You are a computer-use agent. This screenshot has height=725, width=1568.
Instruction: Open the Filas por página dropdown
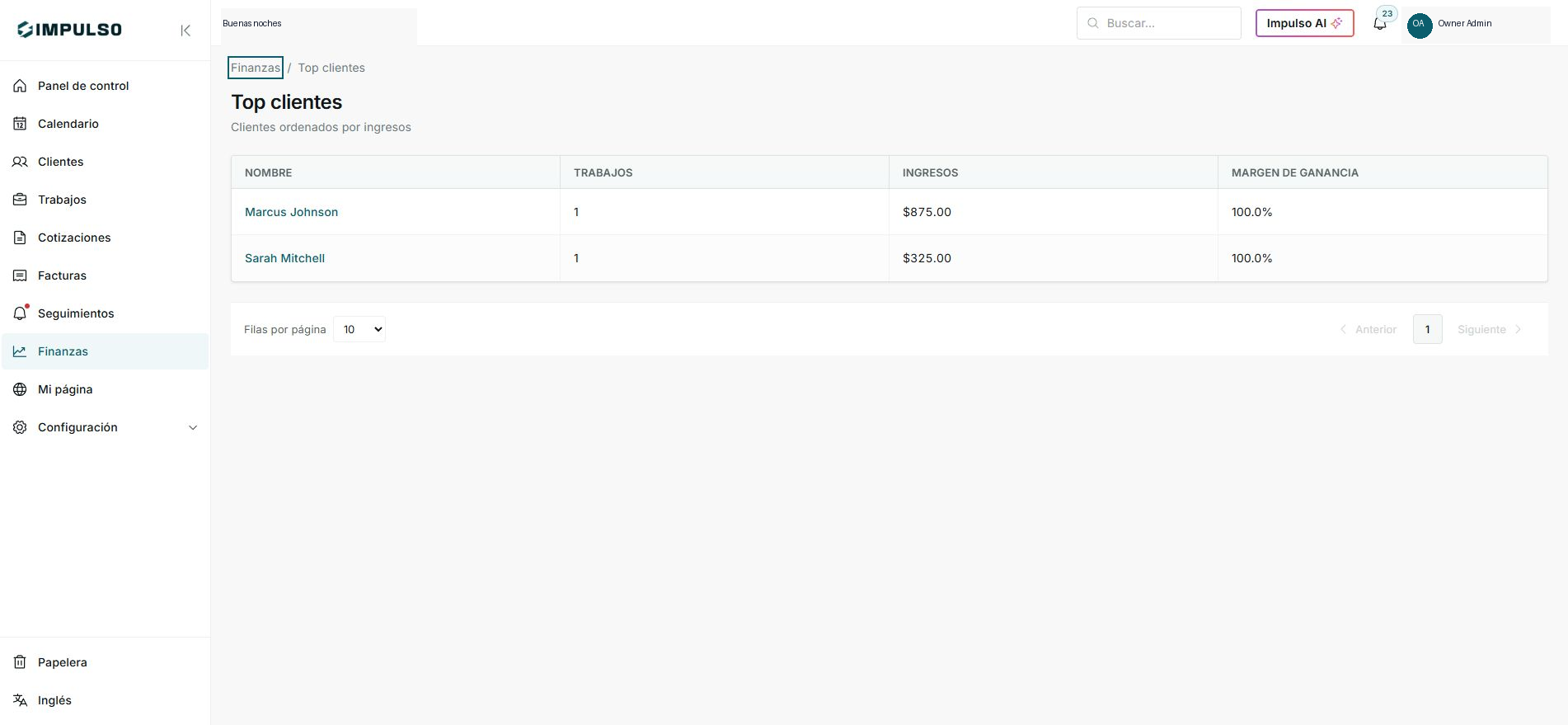click(359, 329)
